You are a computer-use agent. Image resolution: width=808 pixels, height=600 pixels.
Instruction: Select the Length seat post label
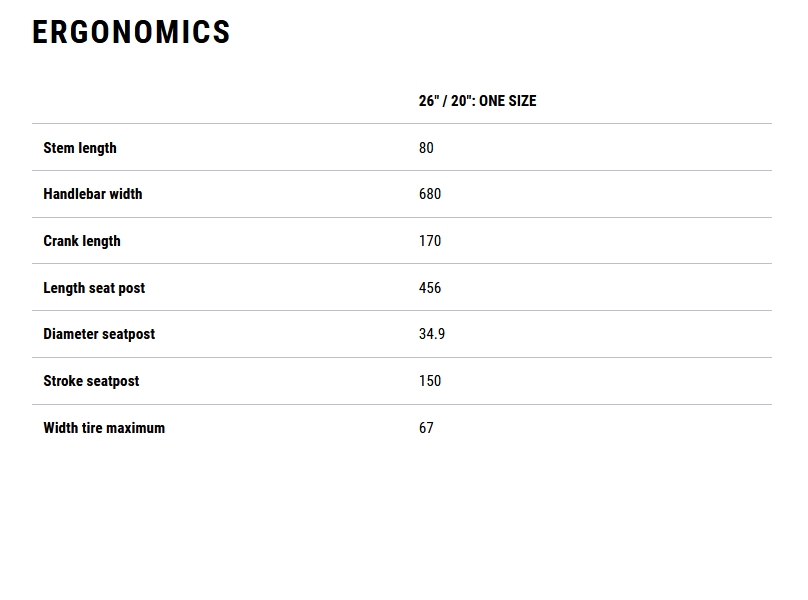94,288
